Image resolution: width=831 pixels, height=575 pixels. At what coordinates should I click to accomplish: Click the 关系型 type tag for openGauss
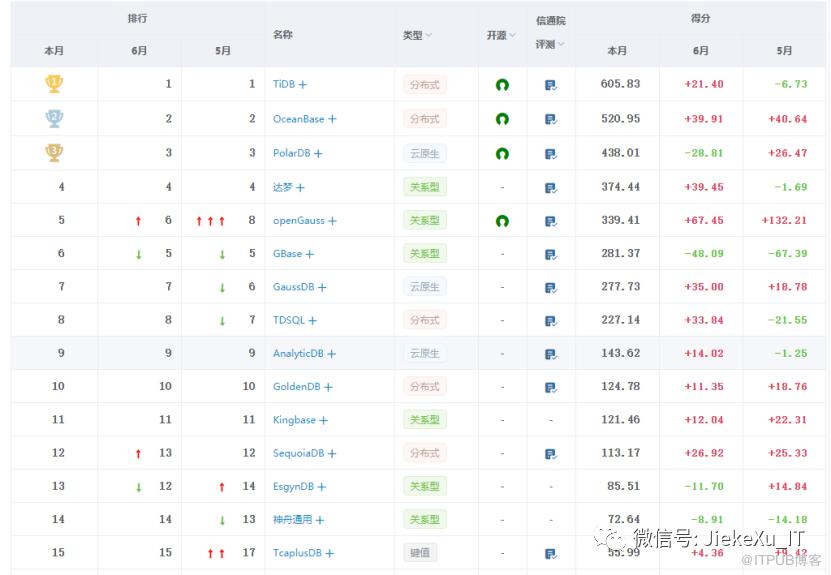tap(425, 221)
